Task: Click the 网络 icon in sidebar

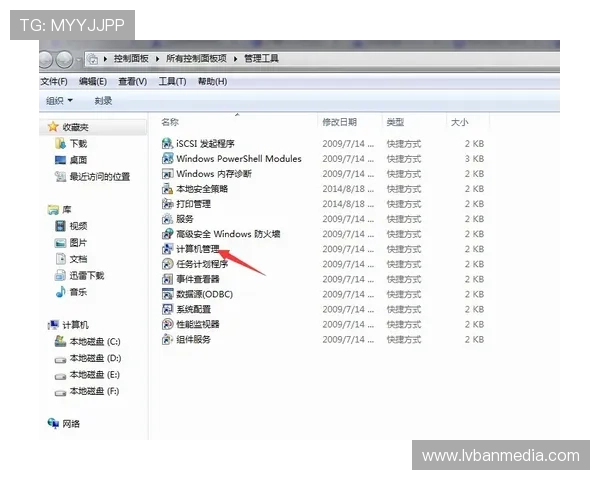Action: pos(53,423)
